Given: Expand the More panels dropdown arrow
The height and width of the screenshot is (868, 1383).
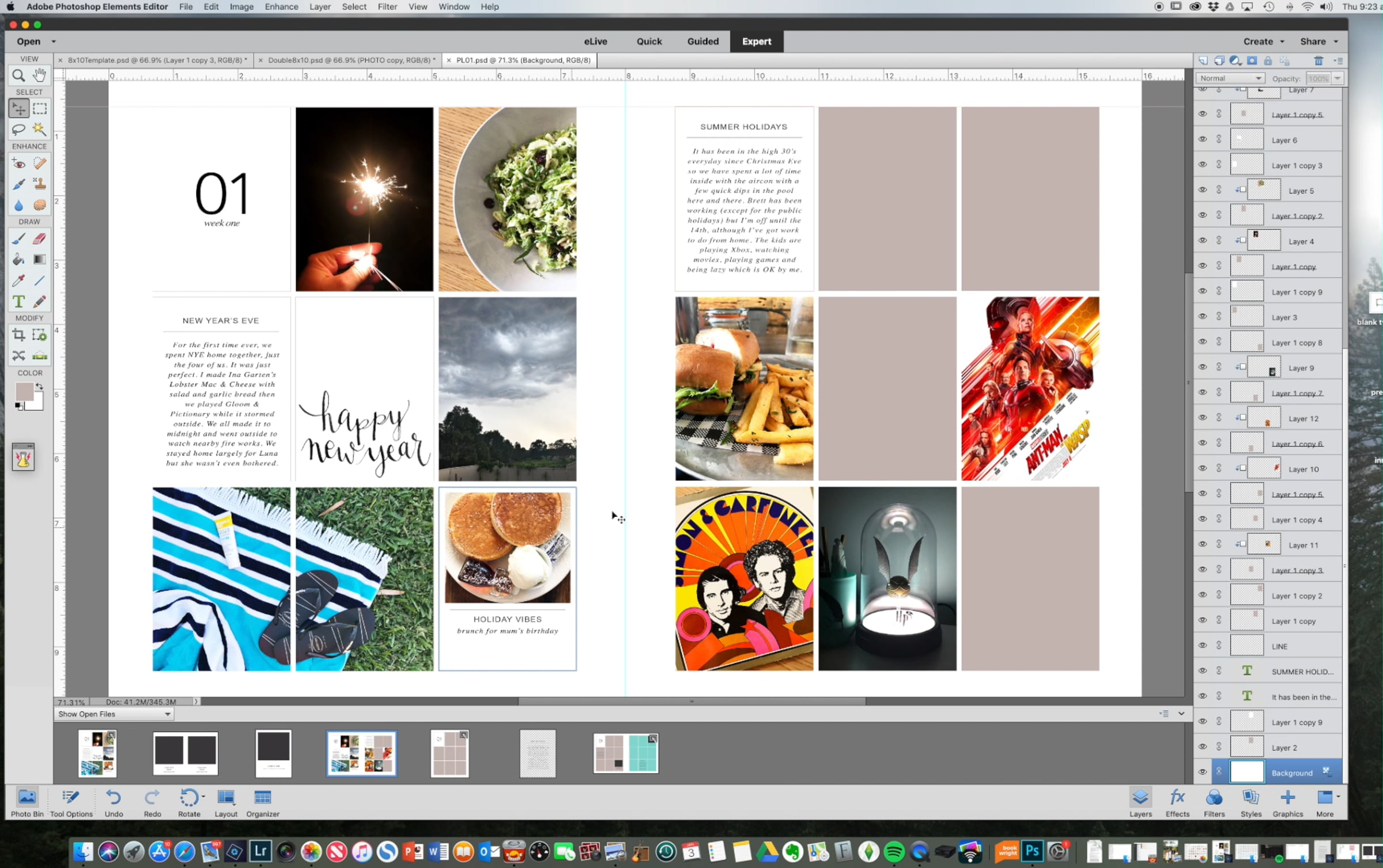Looking at the screenshot, I should click(x=1337, y=797).
